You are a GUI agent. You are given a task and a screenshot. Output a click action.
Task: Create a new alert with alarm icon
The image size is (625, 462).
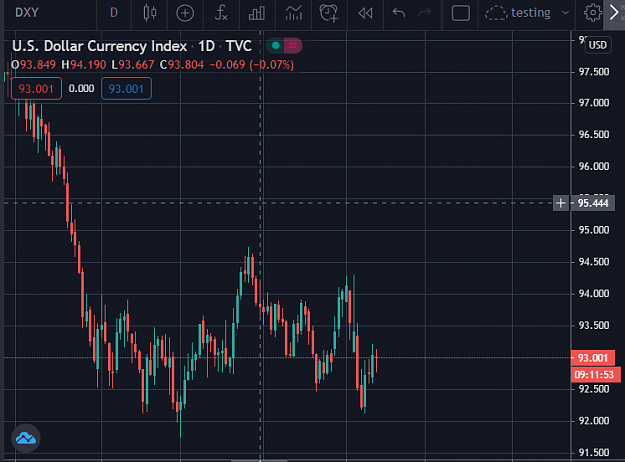click(x=329, y=13)
